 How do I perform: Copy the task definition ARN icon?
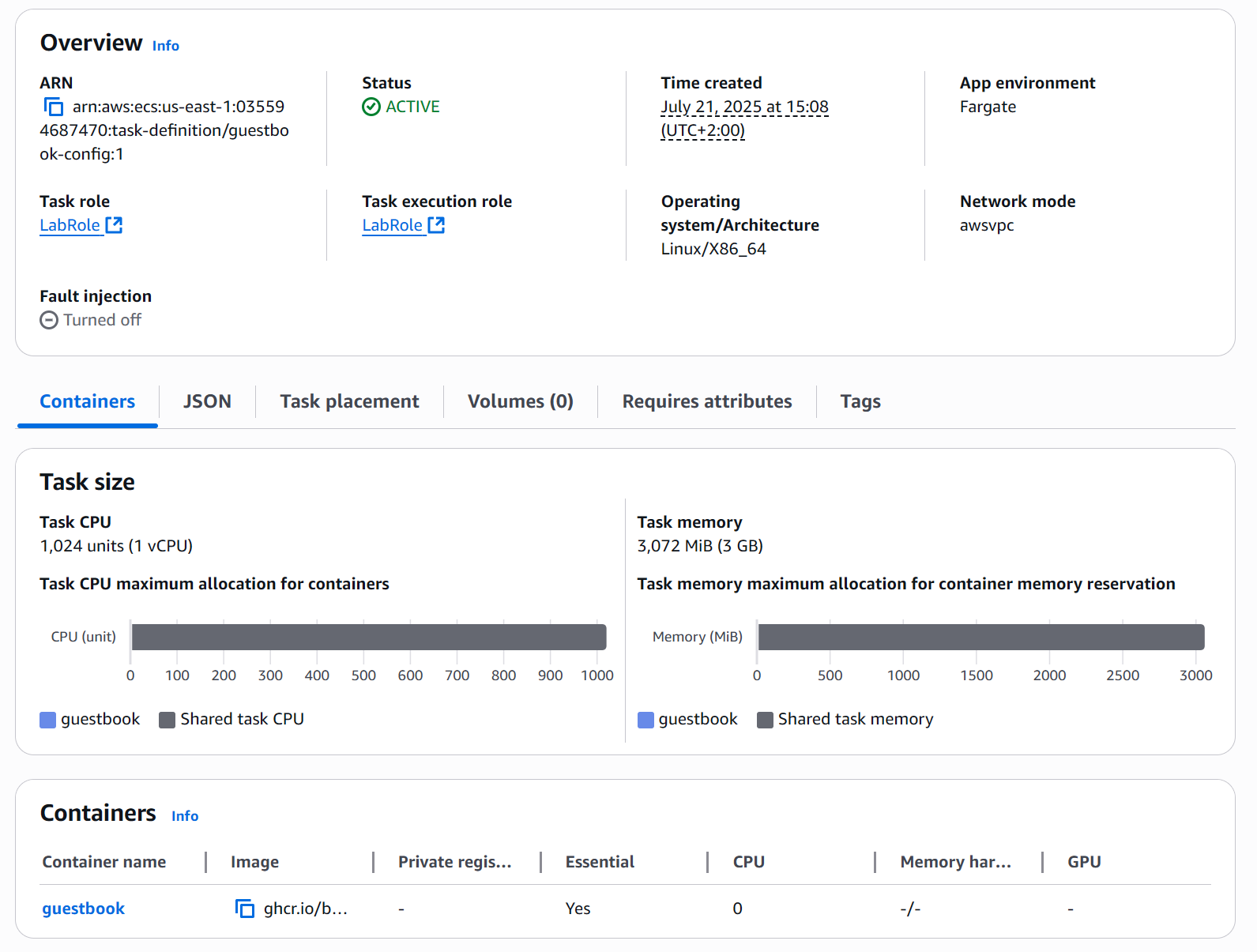tap(53, 107)
